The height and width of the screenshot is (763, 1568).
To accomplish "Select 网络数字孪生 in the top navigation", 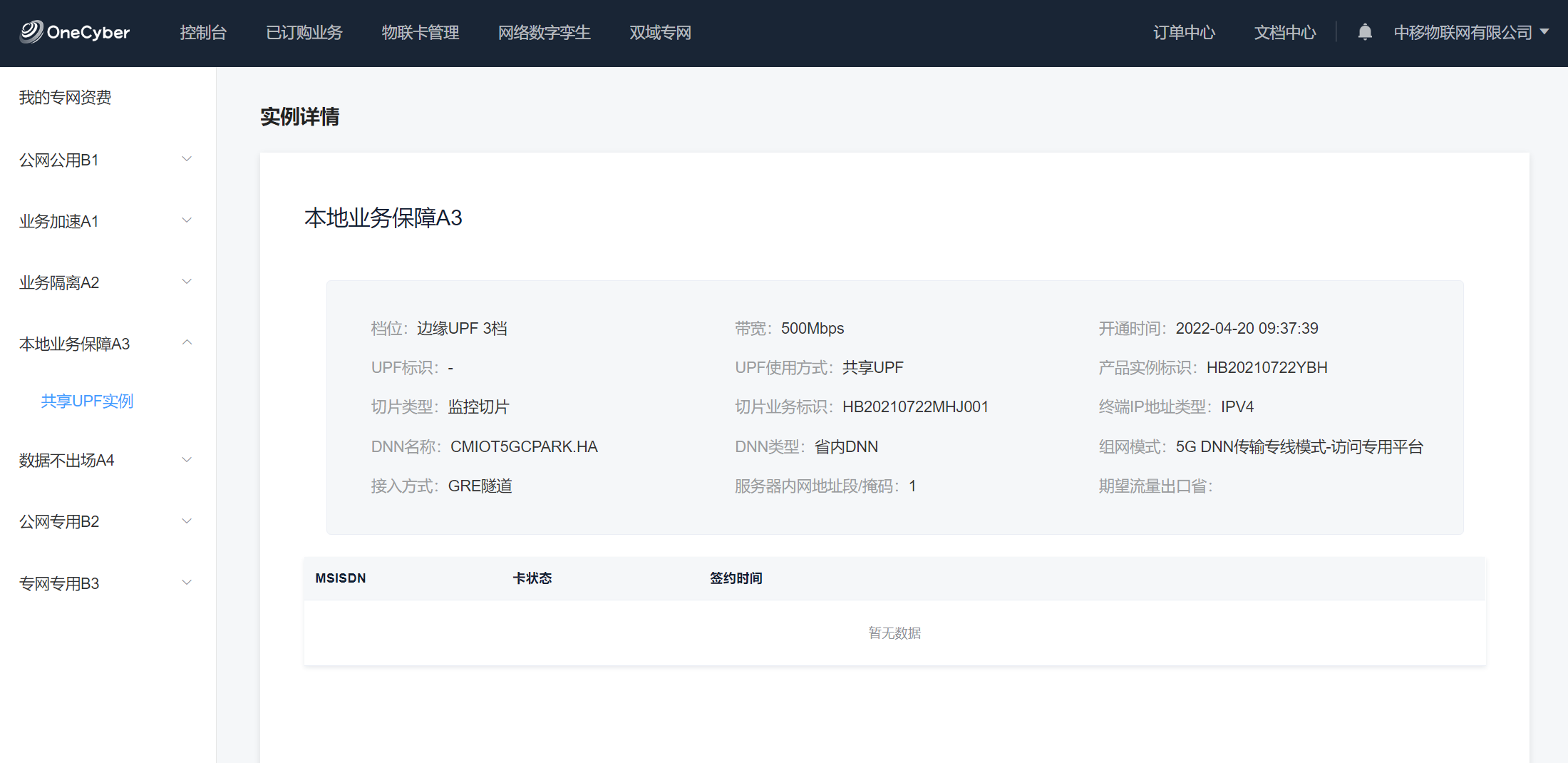I will tap(544, 32).
